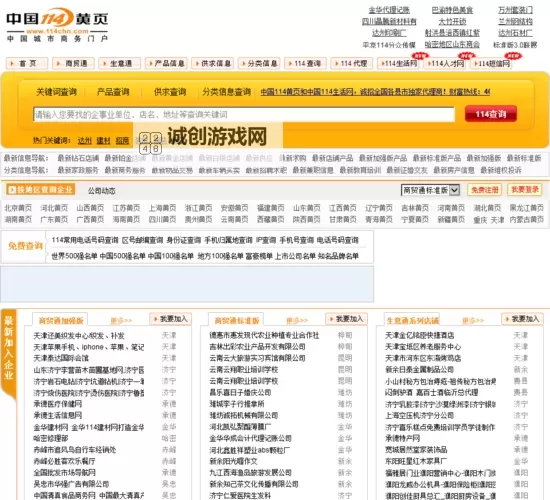This screenshot has width=550, height=500.
Task: Open the IP查询 link
Action: pos(266,240)
